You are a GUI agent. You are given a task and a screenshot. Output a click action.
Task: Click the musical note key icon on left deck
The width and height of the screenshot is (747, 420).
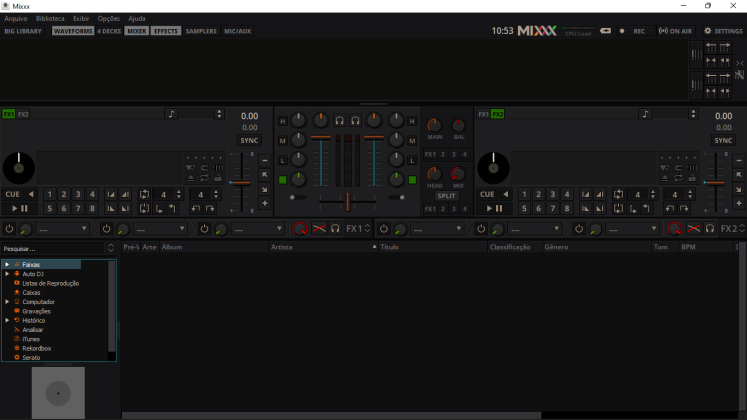click(x=172, y=113)
